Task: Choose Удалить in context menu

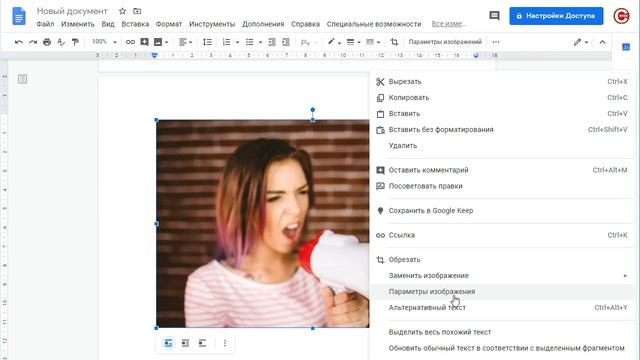Action: 502,145
